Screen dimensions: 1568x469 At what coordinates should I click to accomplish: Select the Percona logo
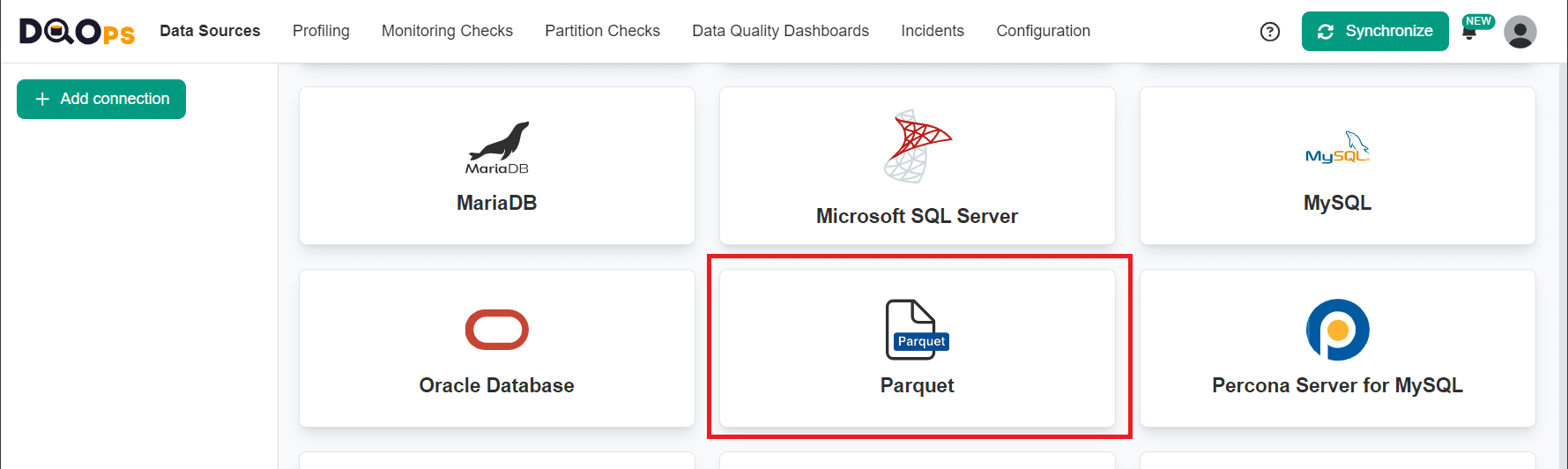click(1338, 330)
